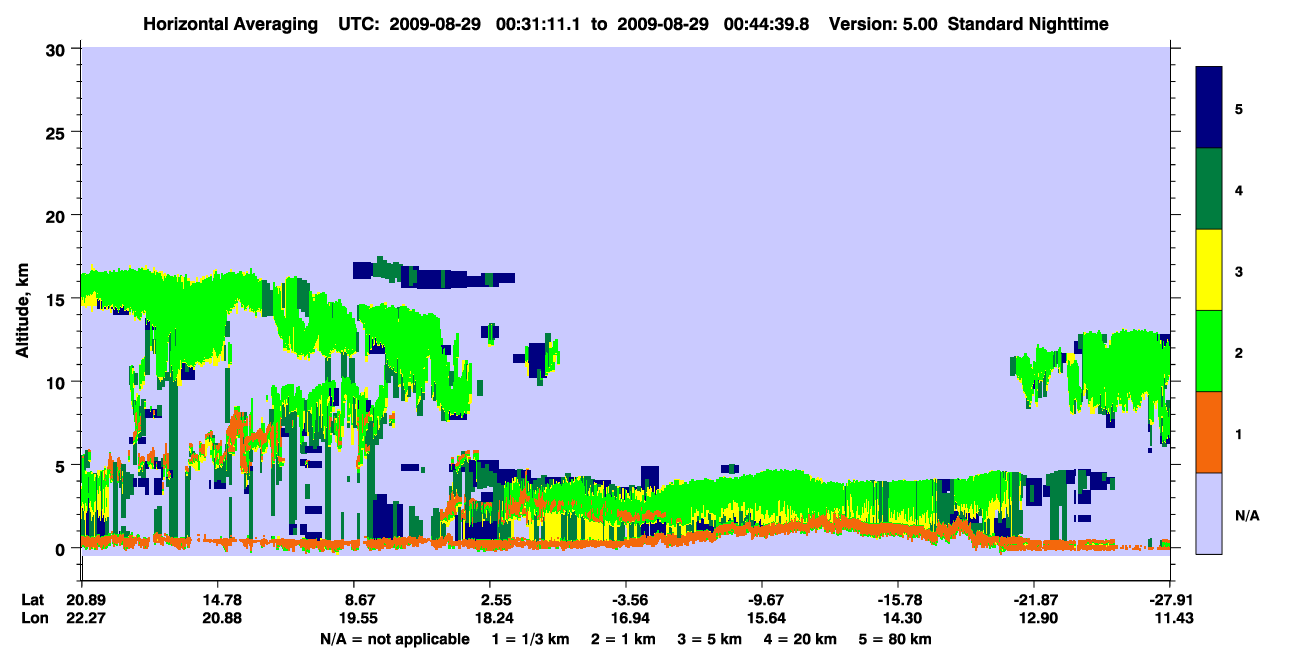
Task: Click the lavender N/A color swatch
Action: pyautogui.click(x=1209, y=513)
